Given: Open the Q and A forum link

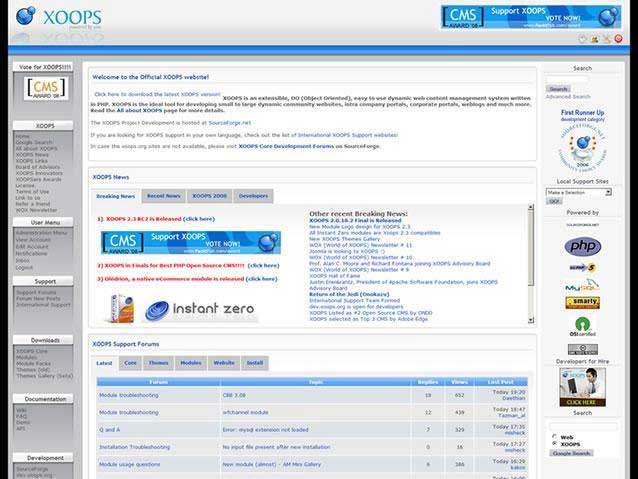Looking at the screenshot, I should [x=109, y=429].
